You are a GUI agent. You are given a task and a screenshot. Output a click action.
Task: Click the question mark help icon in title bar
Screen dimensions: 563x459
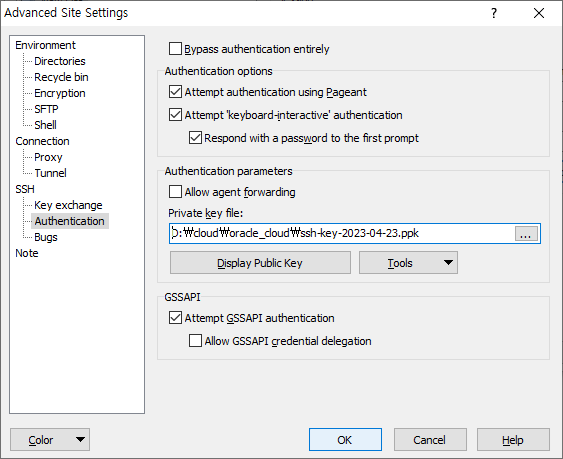point(494,13)
